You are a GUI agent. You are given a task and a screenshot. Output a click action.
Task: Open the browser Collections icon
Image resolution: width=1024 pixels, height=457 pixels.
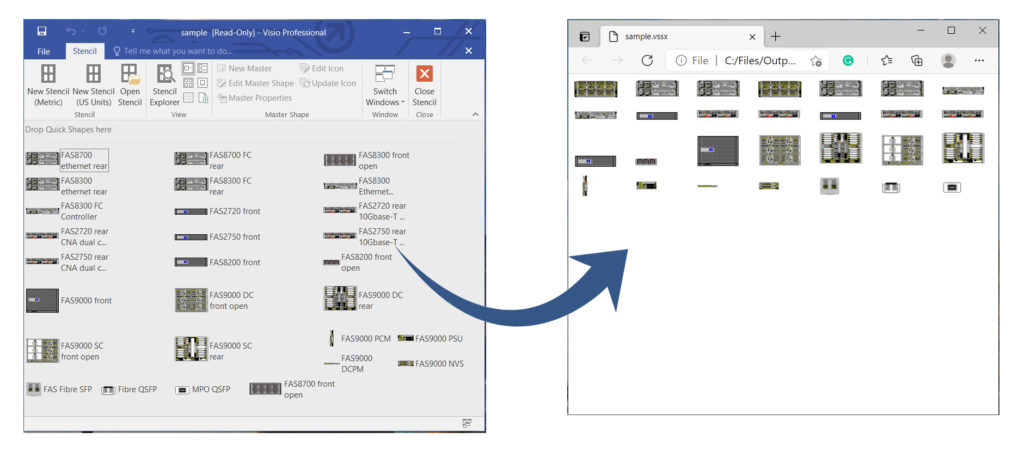pyautogui.click(x=916, y=61)
